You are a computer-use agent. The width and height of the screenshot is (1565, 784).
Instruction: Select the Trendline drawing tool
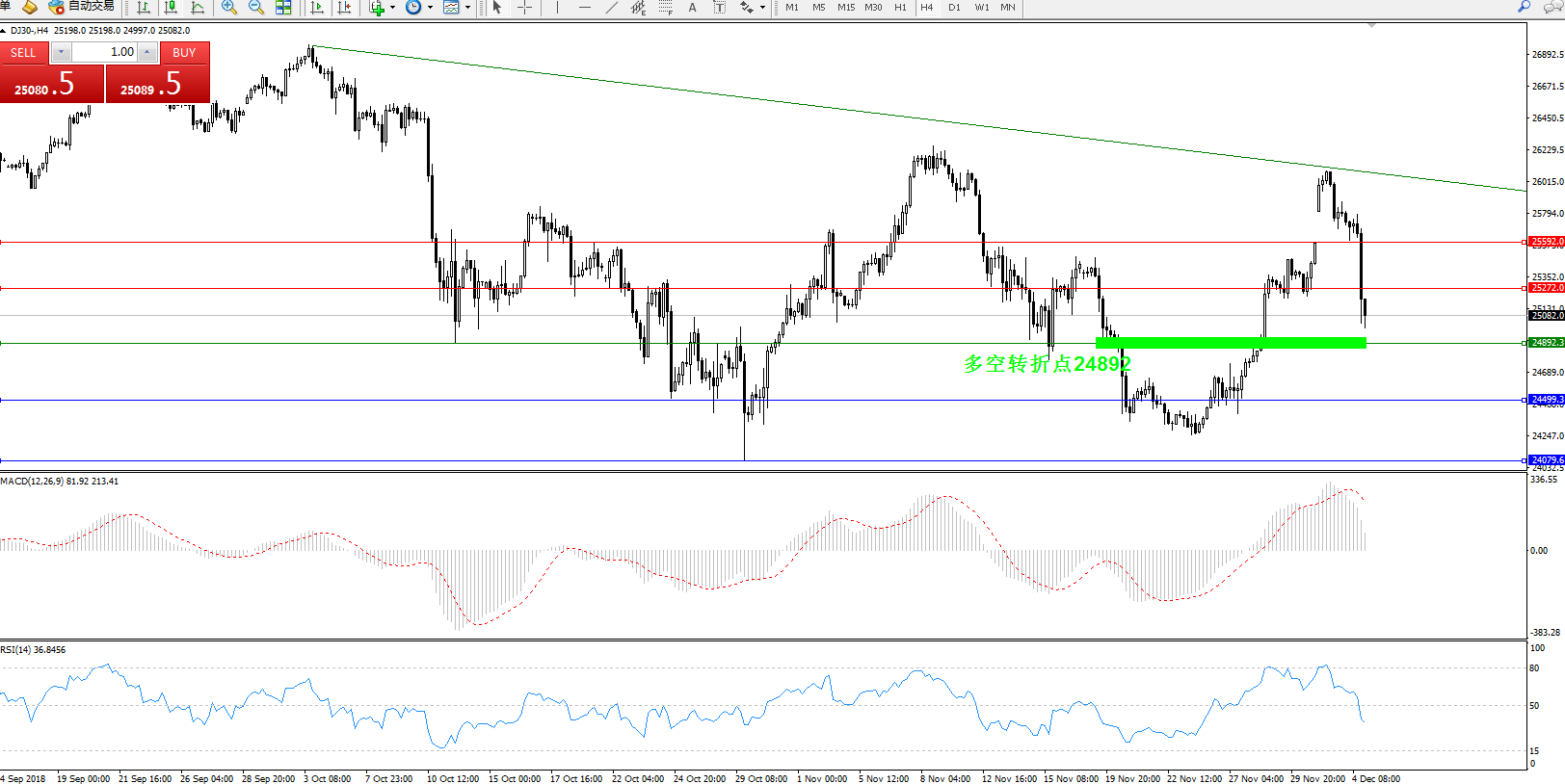click(x=611, y=8)
